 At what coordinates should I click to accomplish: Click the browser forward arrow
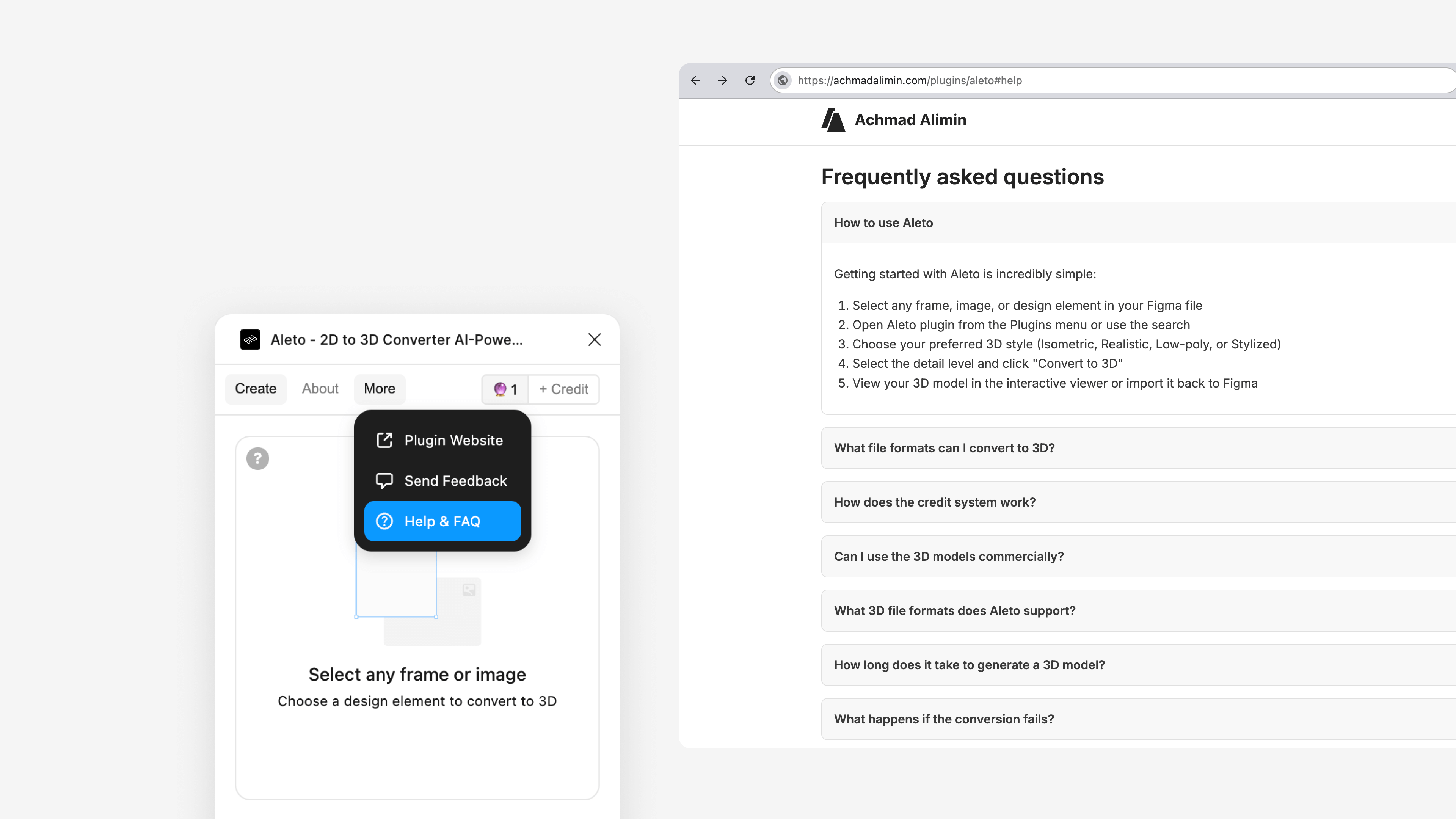pos(722,80)
